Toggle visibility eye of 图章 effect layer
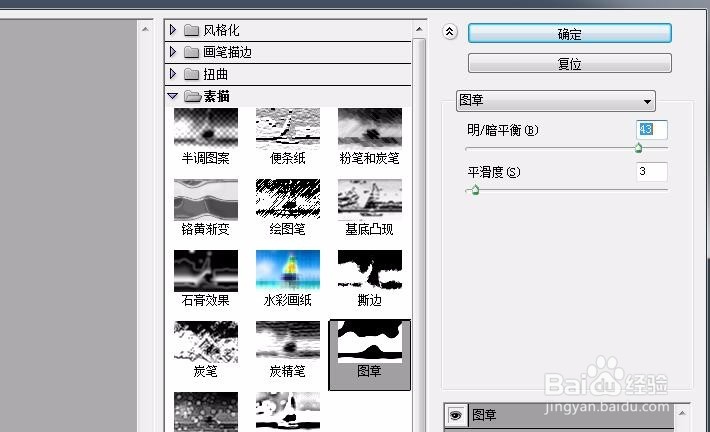The width and height of the screenshot is (710, 432). point(456,415)
